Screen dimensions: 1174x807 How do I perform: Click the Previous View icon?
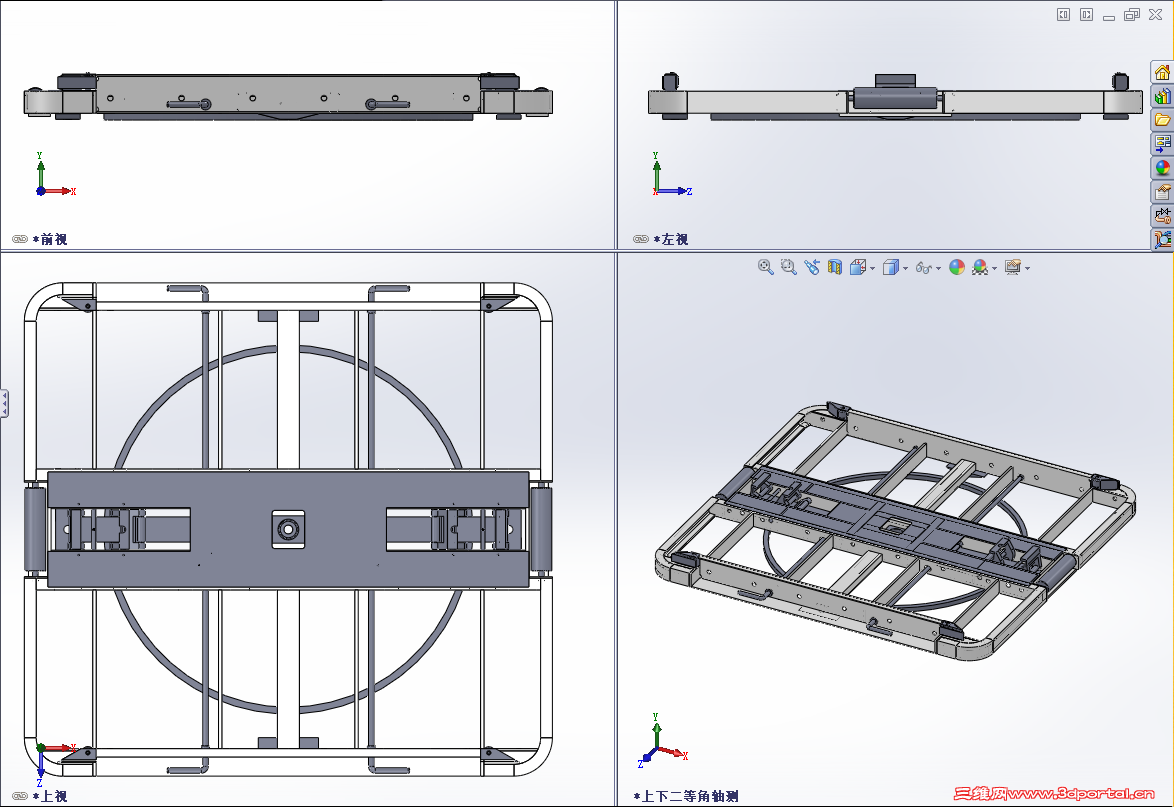pos(812,267)
